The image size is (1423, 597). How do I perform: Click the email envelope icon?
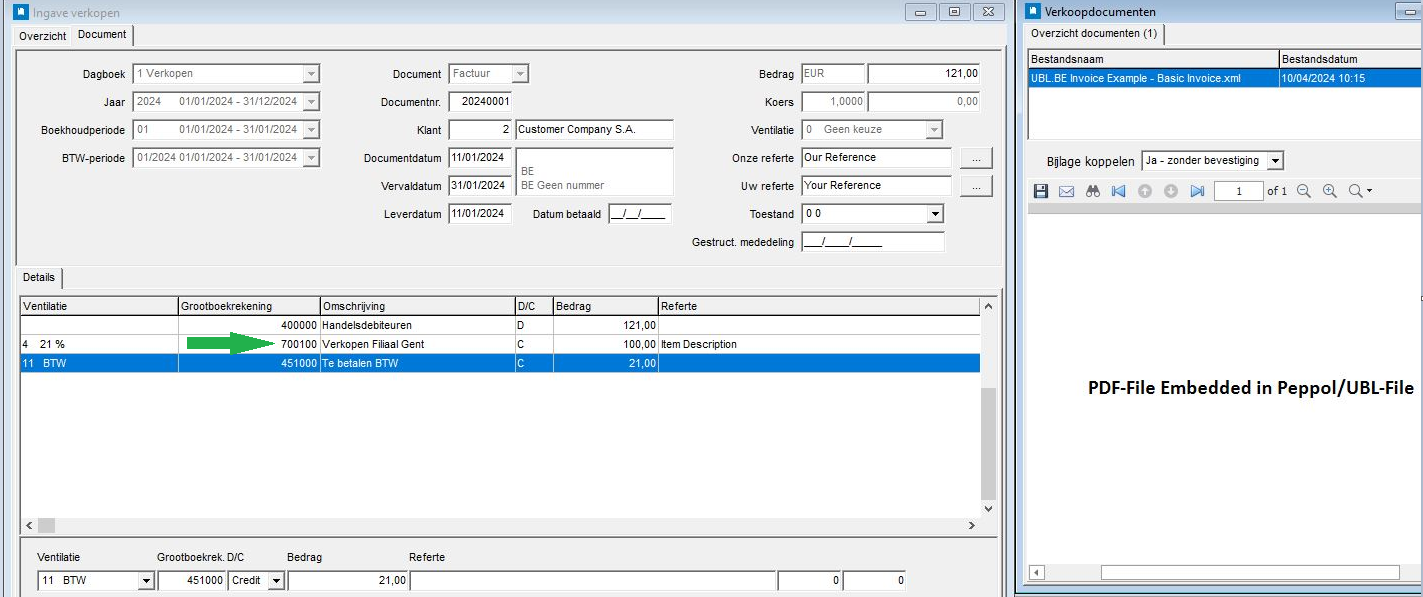[x=1066, y=191]
